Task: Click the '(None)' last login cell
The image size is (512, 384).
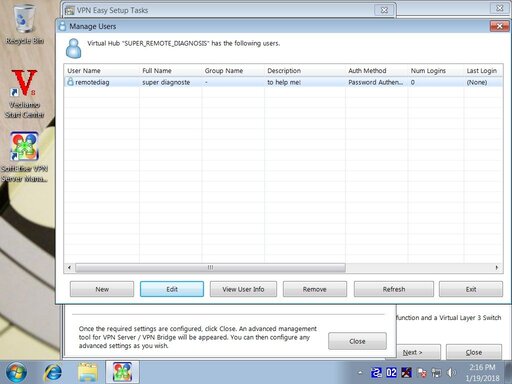Action: pos(477,82)
